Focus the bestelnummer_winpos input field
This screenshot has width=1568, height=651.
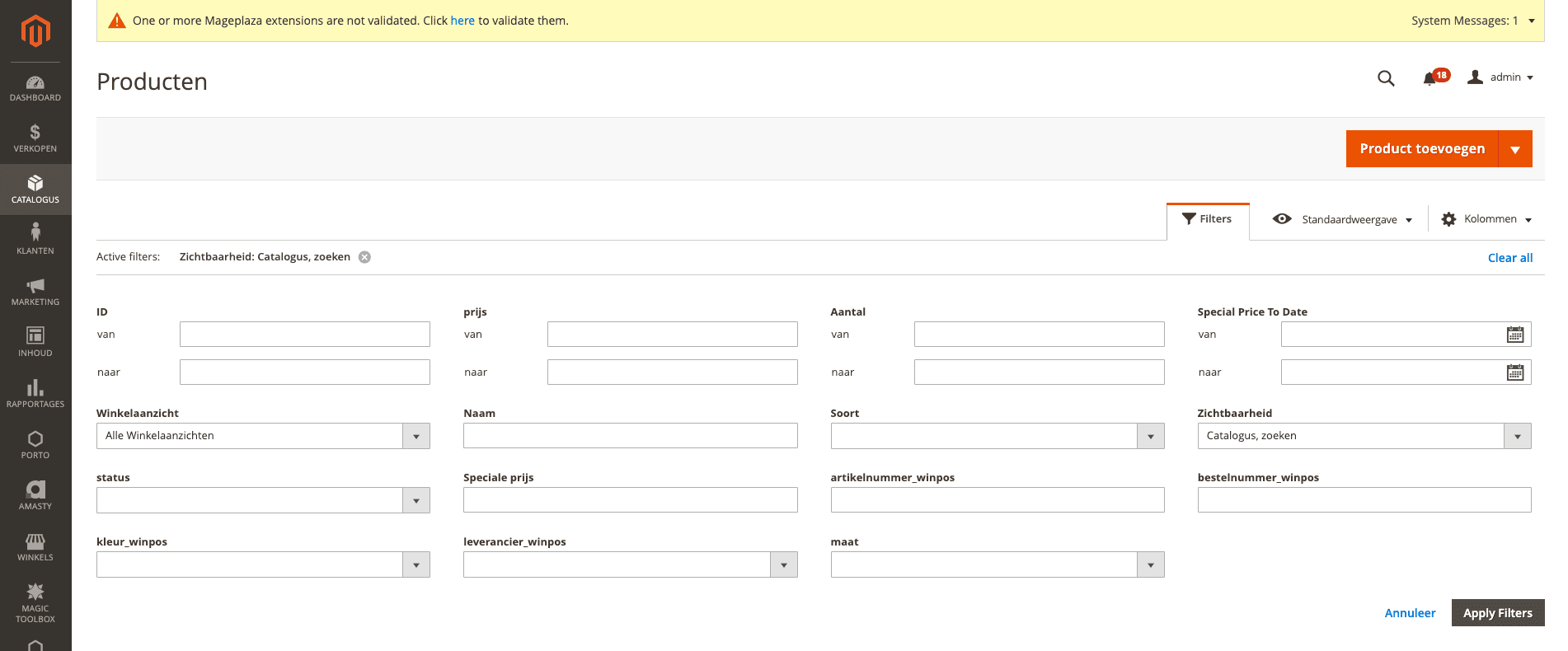pos(1364,500)
